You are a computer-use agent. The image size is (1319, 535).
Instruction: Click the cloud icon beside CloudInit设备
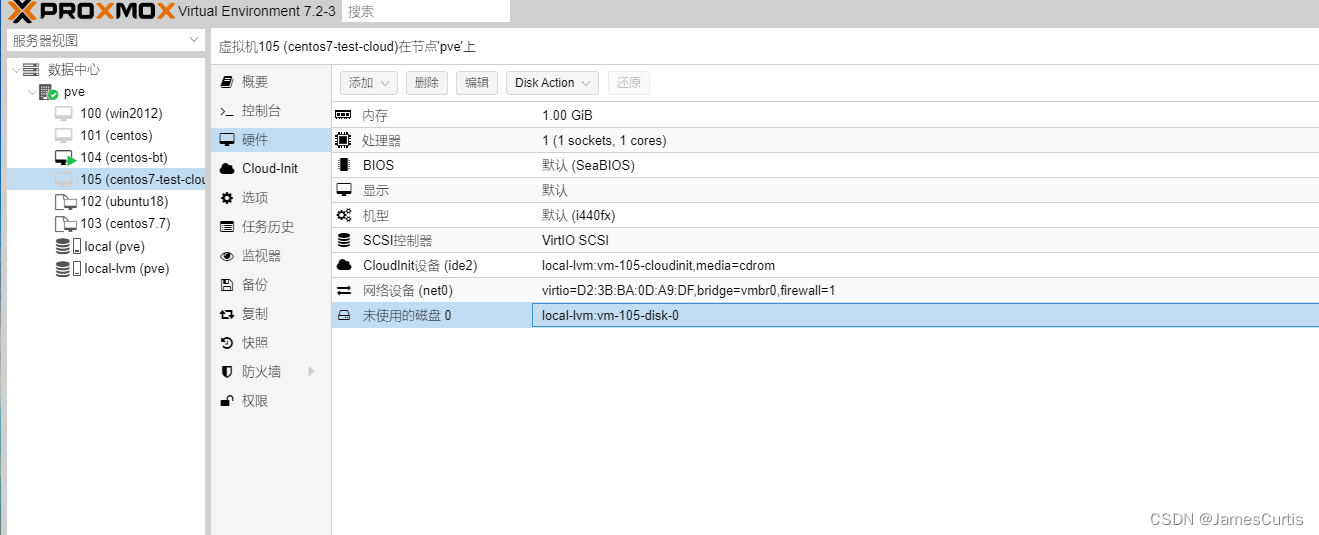tap(344, 265)
